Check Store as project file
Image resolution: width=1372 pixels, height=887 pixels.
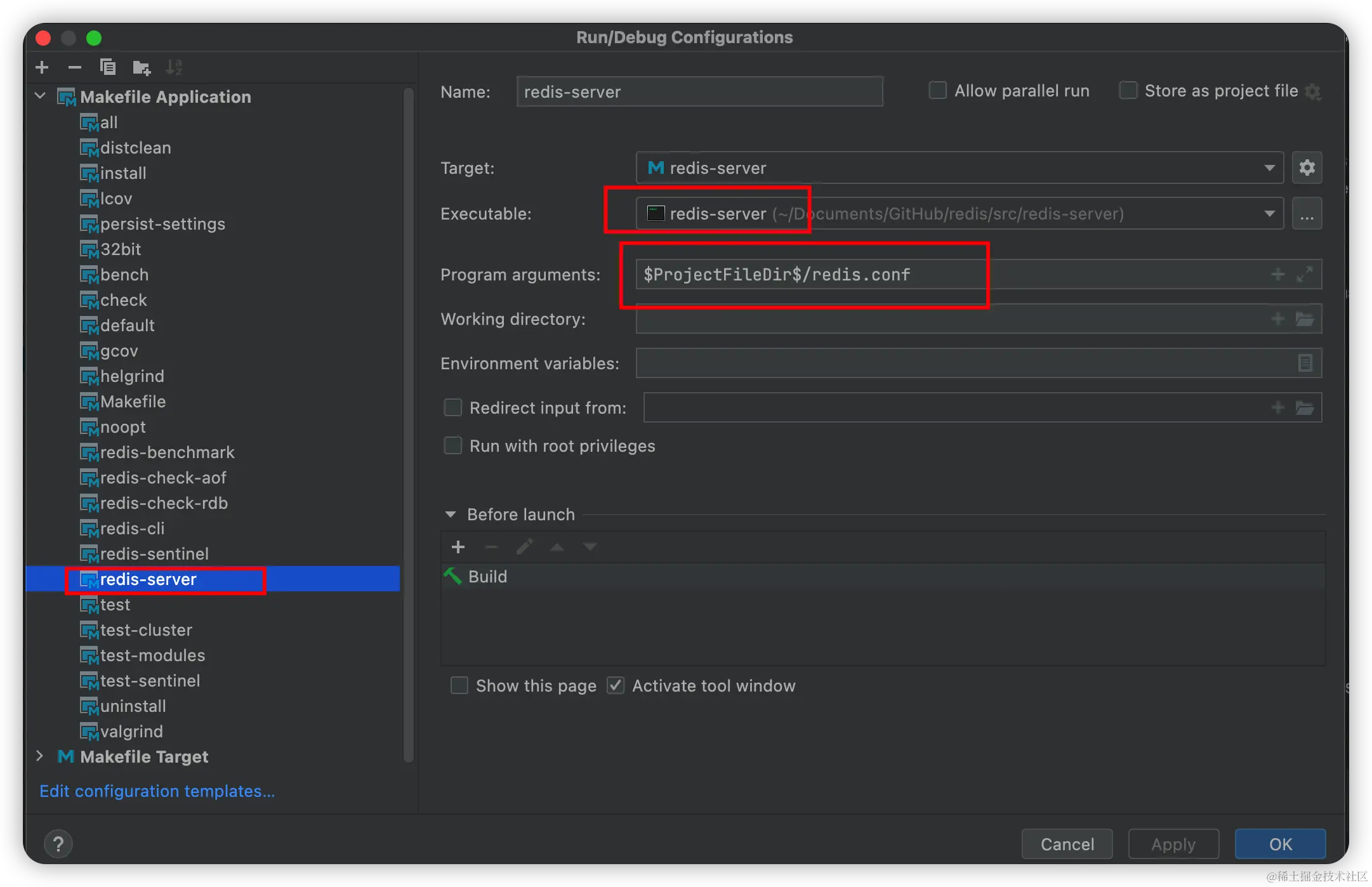tap(1128, 91)
